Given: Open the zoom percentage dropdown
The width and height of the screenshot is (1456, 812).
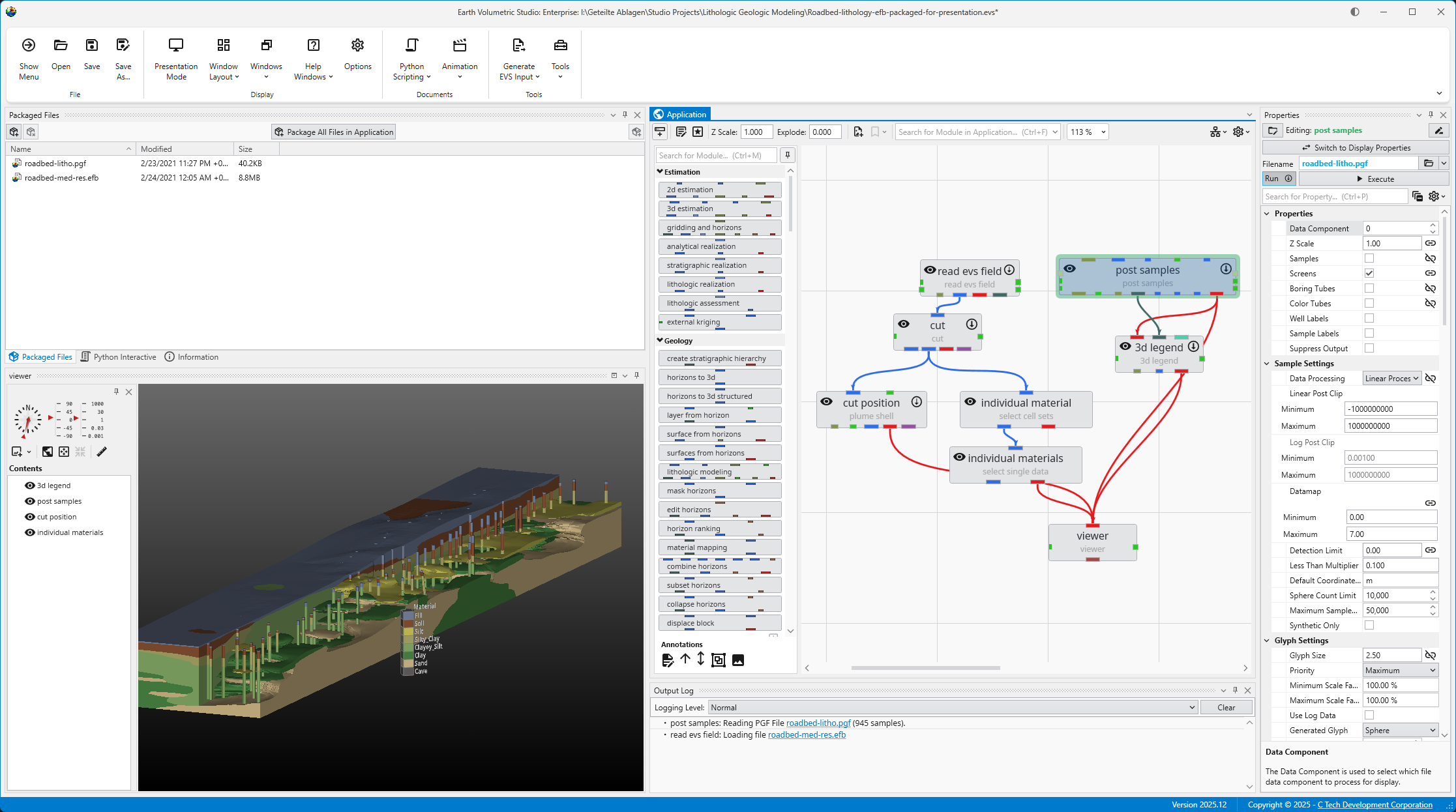Looking at the screenshot, I should click(1103, 132).
